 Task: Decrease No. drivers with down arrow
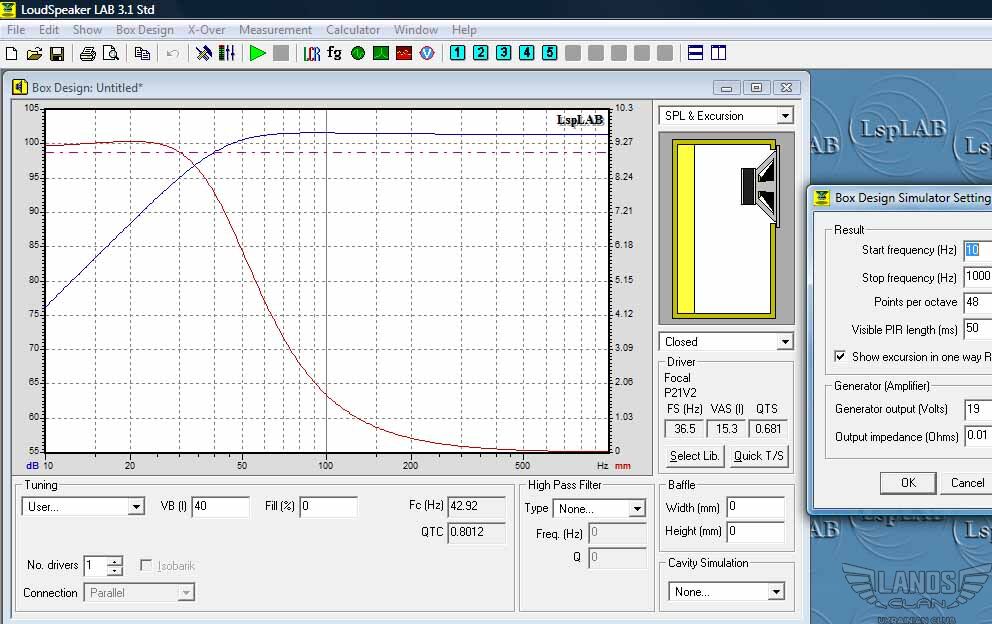click(115, 571)
